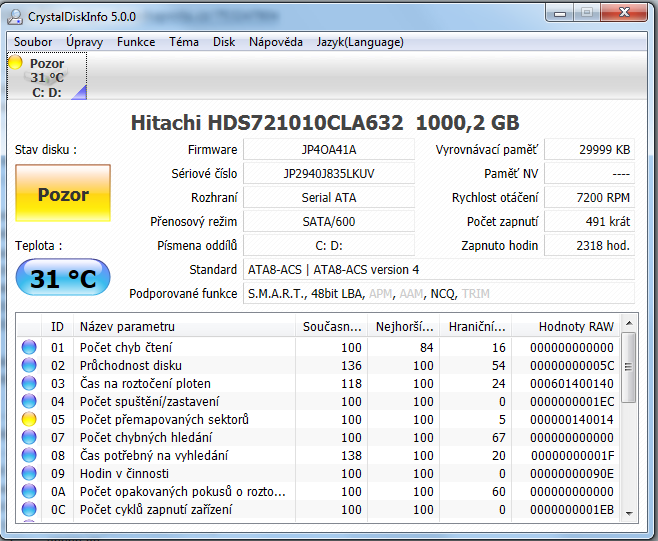The height and width of the screenshot is (541, 658).
Task: Select the Počet spuštění/zastavení row
Action: pos(318,401)
